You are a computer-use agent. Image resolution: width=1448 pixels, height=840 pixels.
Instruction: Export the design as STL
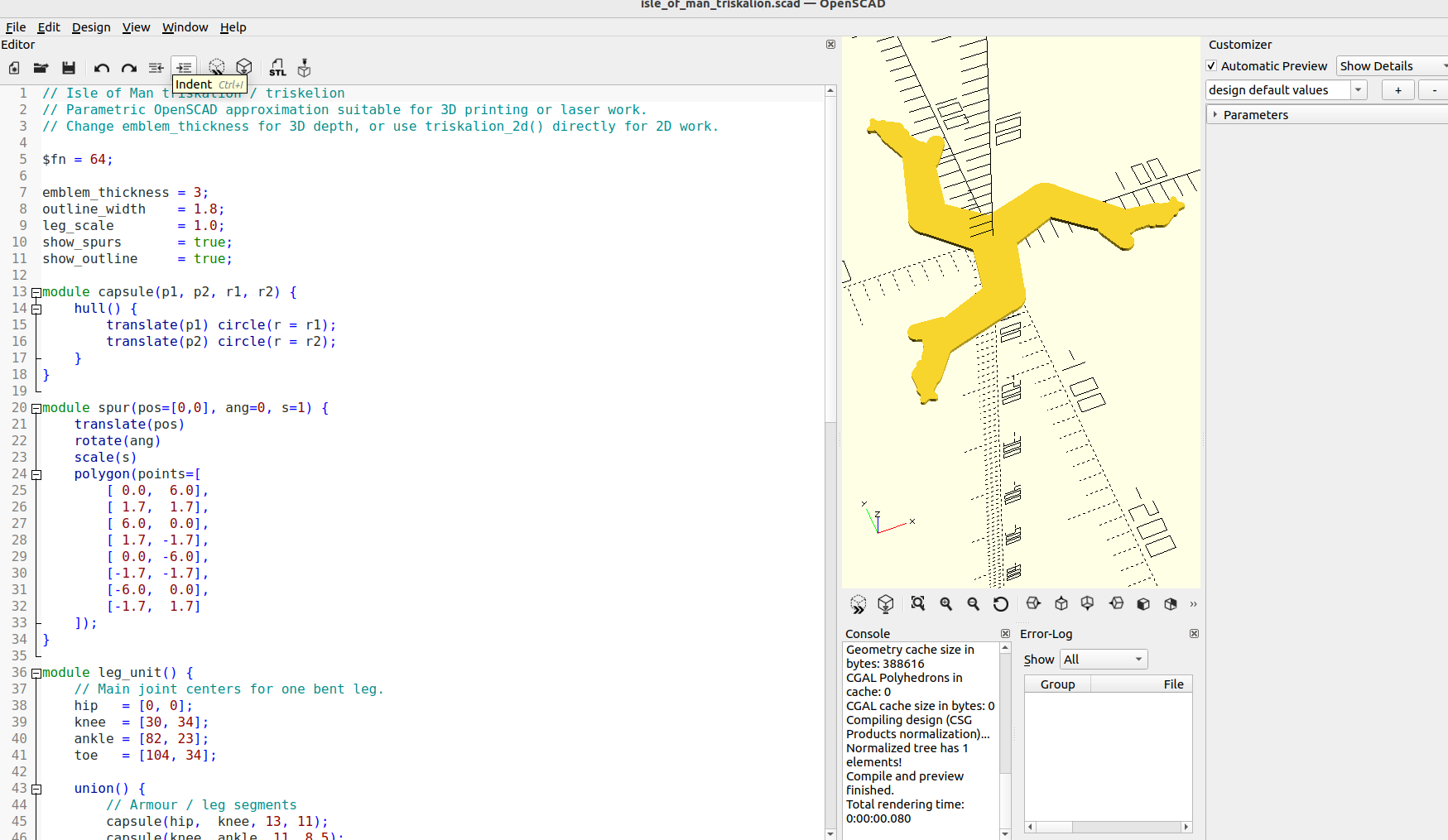(x=277, y=68)
